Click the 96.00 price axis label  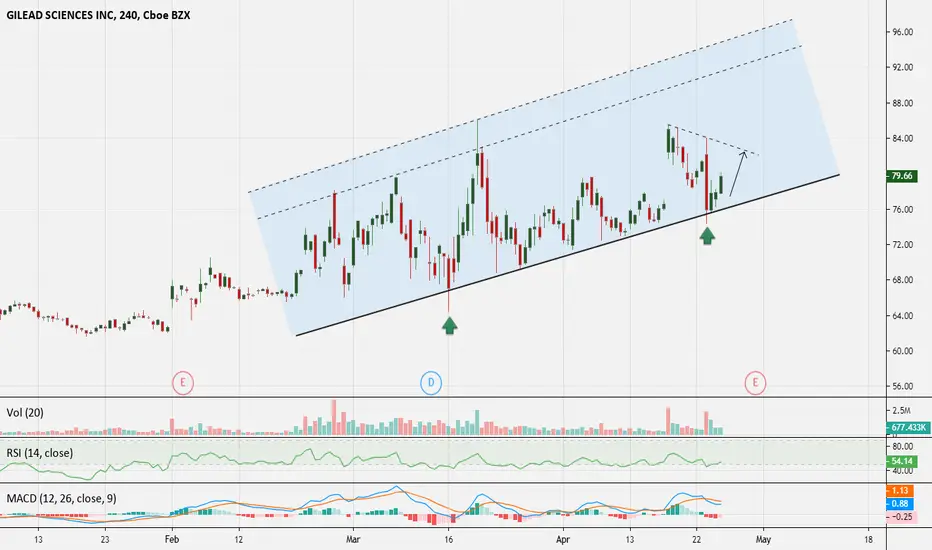(x=902, y=32)
